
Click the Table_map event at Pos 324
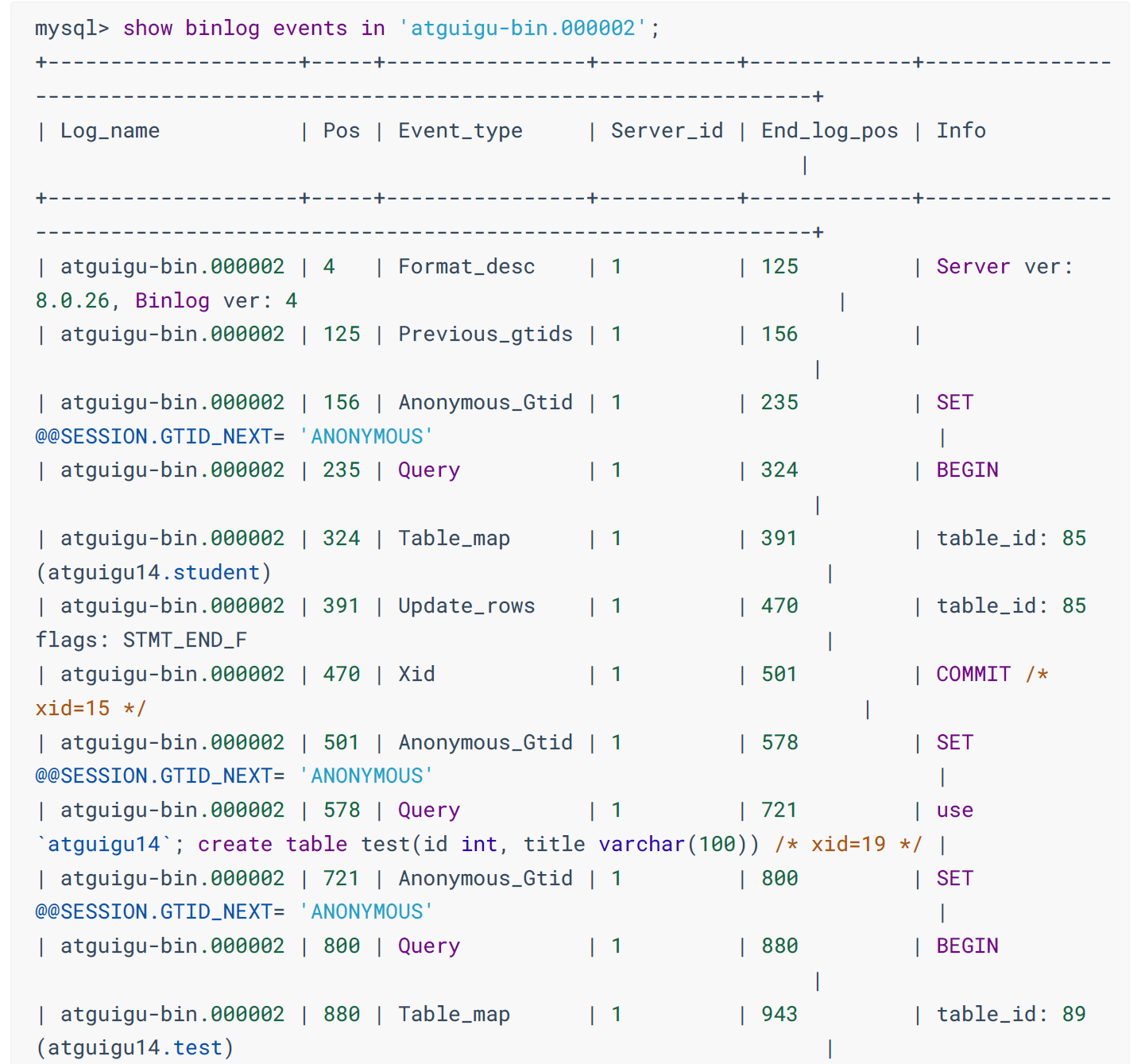tap(454, 539)
